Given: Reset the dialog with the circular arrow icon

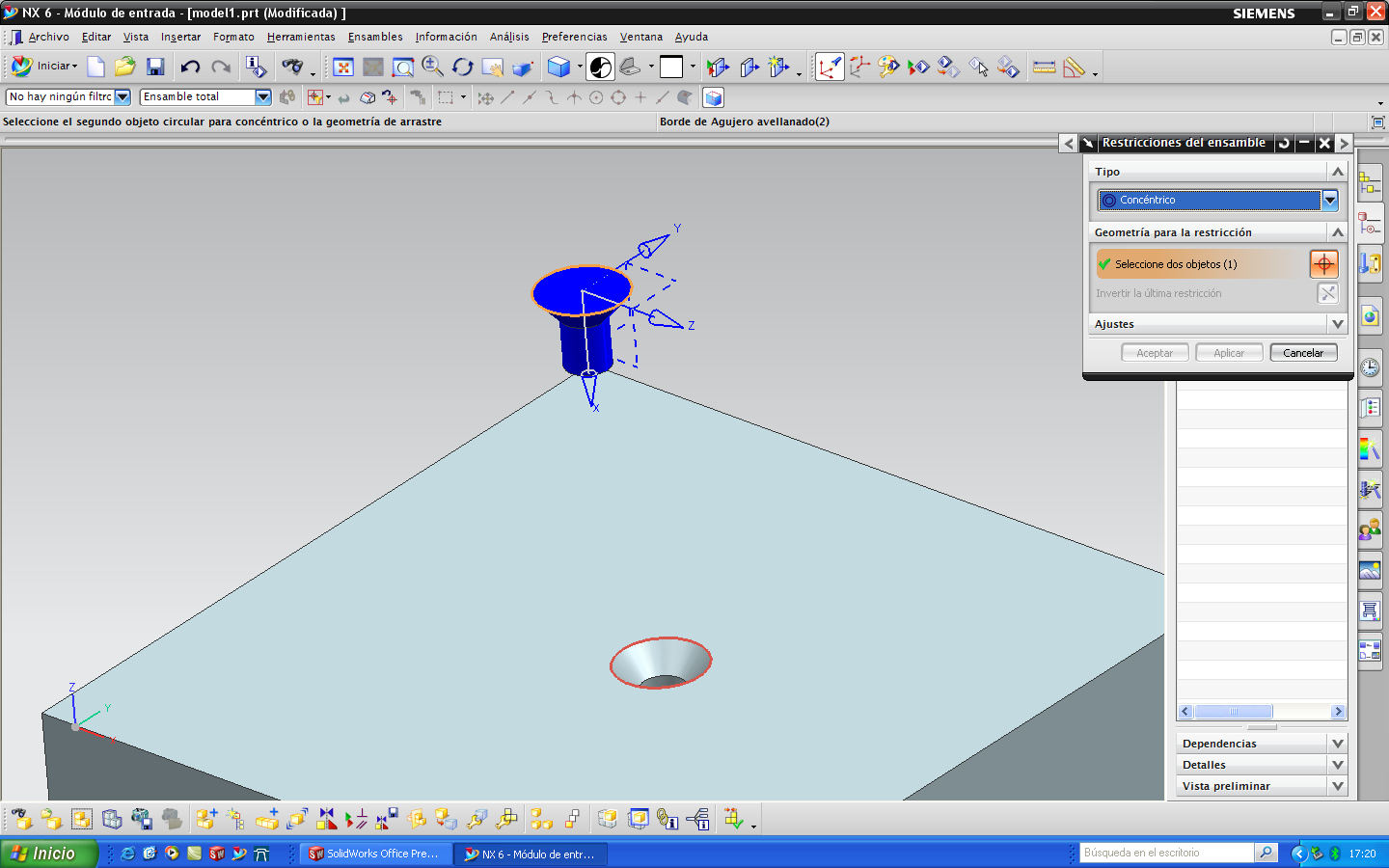Looking at the screenshot, I should pyautogui.click(x=1284, y=143).
